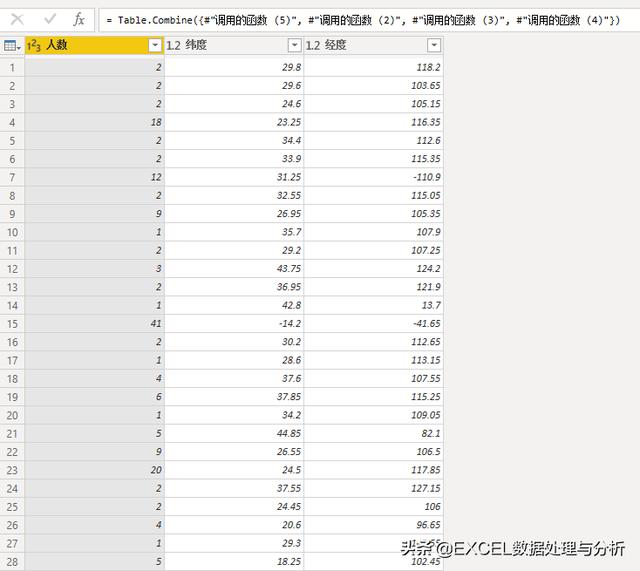The image size is (640, 571).
Task: Click the fx function icon
Action: tap(79, 19)
